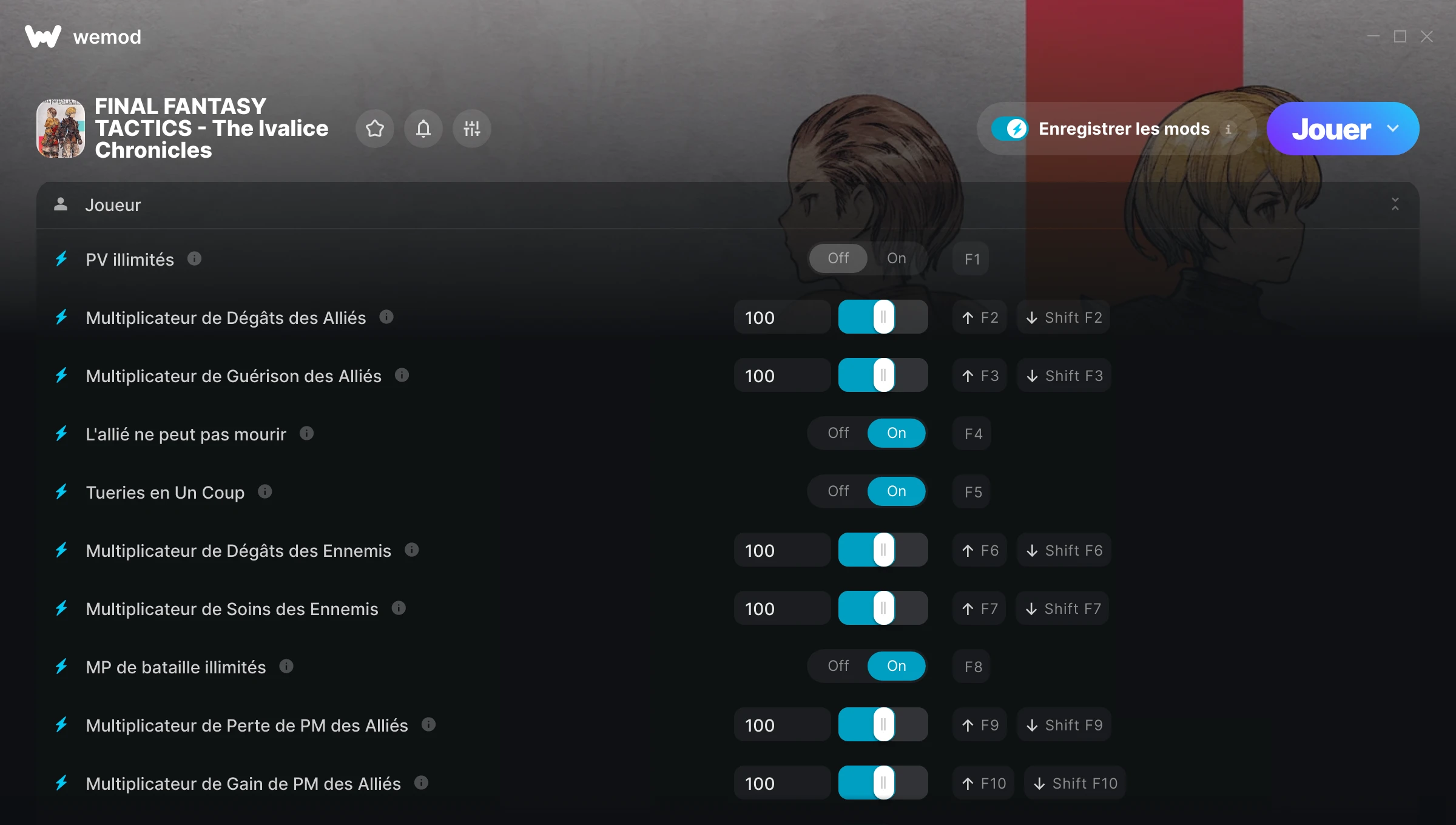Image resolution: width=1456 pixels, height=825 pixels.
Task: Open the Jouer button dropdown arrow
Action: point(1393,129)
